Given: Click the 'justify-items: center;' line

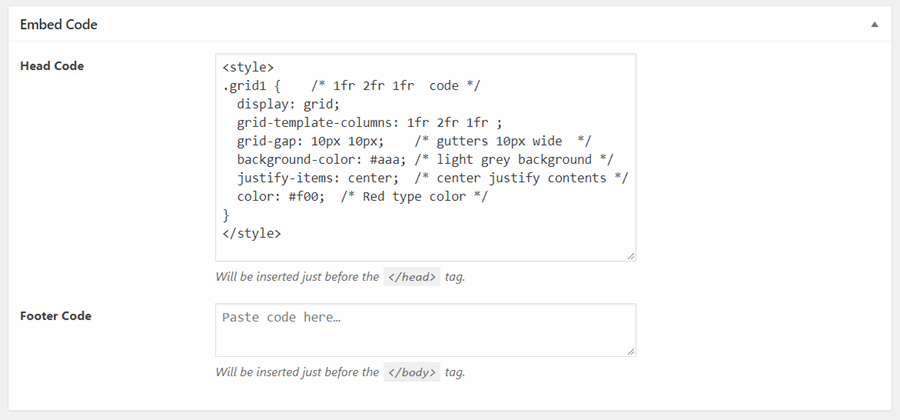Looking at the screenshot, I should (x=433, y=178).
